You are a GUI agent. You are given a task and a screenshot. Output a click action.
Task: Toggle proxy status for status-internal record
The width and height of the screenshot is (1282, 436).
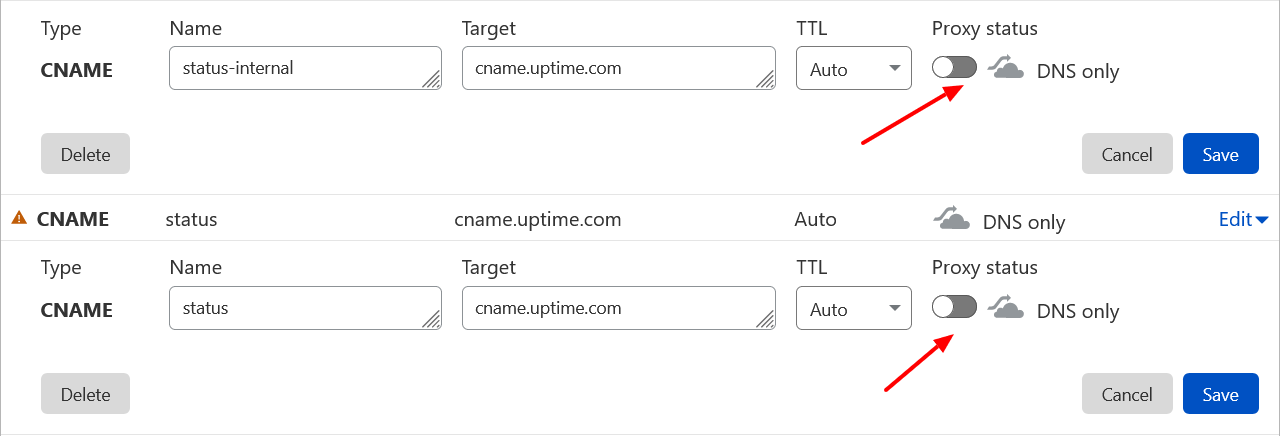pyautogui.click(x=954, y=68)
